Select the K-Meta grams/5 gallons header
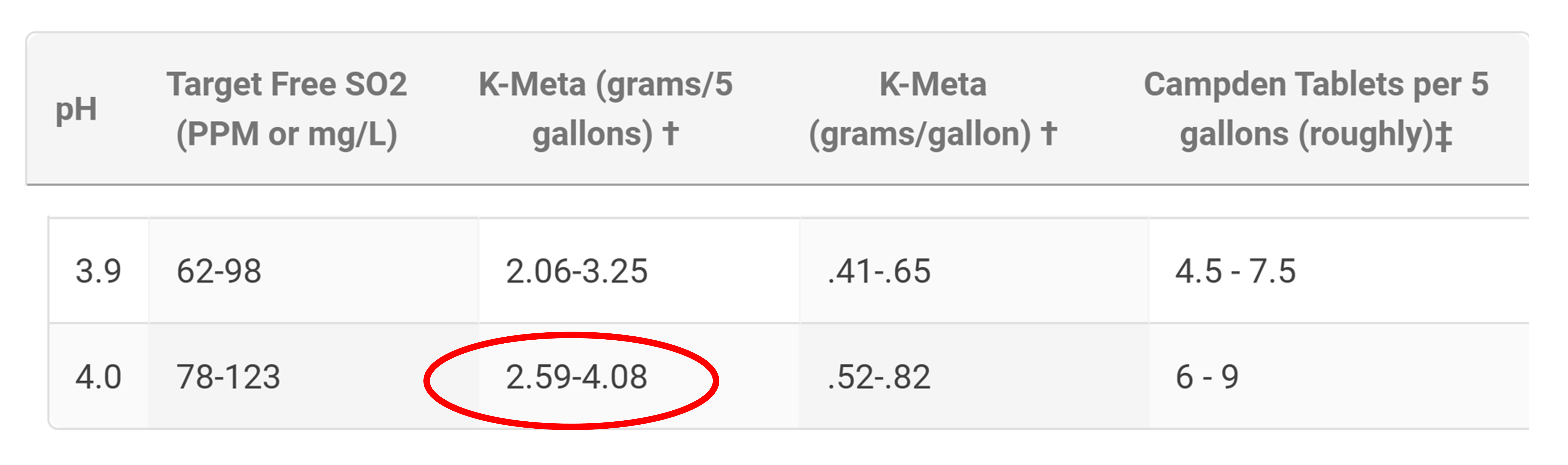The width and height of the screenshot is (1568, 465). (606, 109)
